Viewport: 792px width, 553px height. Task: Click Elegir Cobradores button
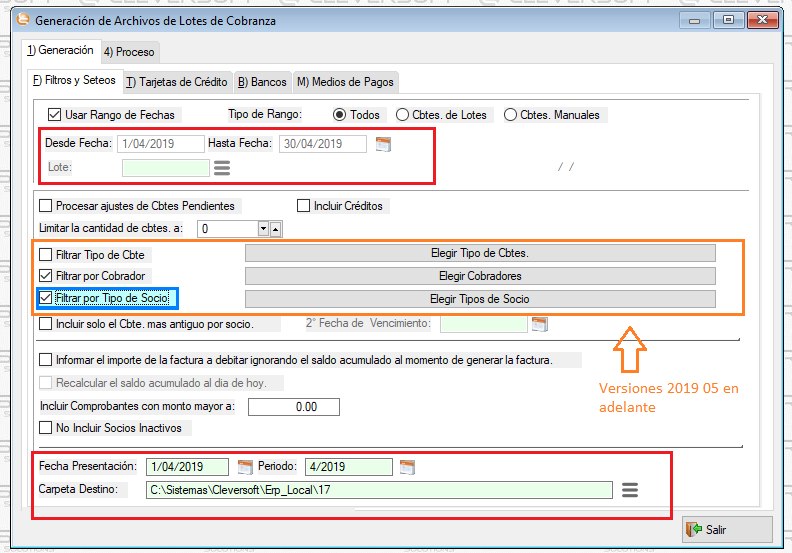click(x=480, y=276)
